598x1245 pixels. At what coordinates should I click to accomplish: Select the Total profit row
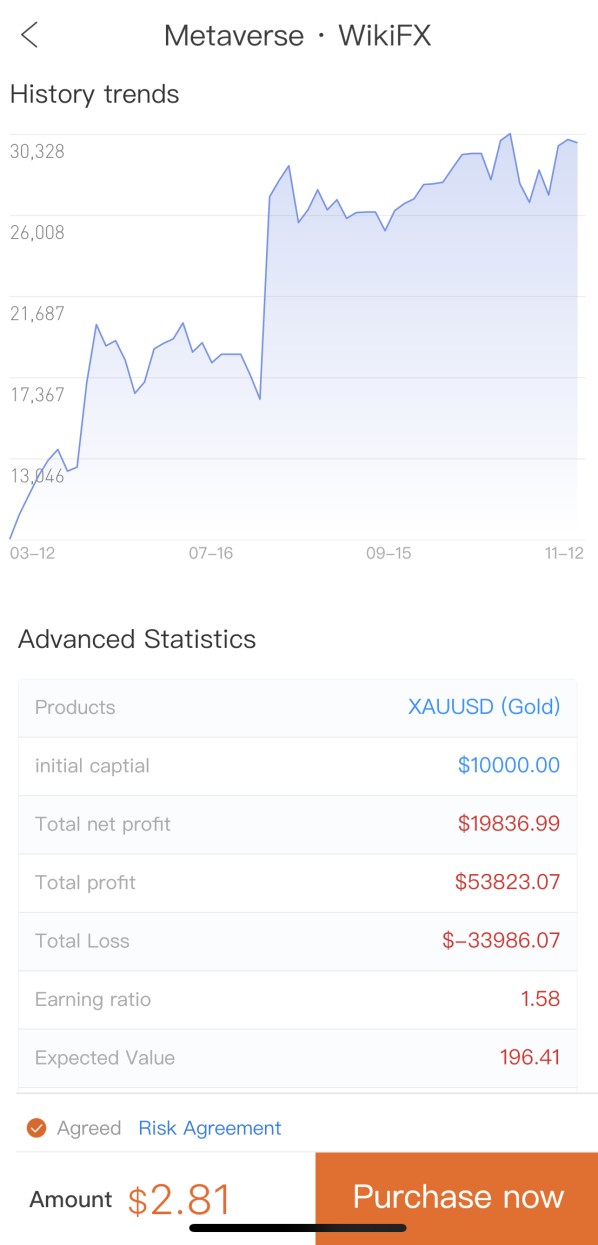297,883
